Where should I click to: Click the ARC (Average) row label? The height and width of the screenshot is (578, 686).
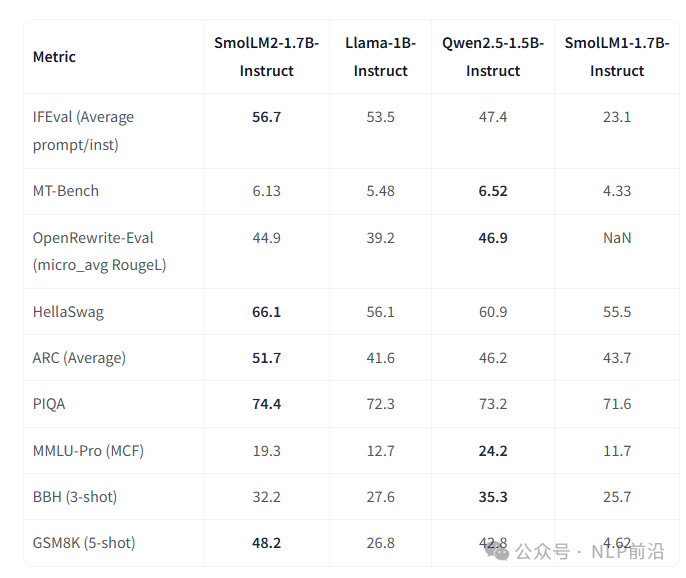point(79,358)
